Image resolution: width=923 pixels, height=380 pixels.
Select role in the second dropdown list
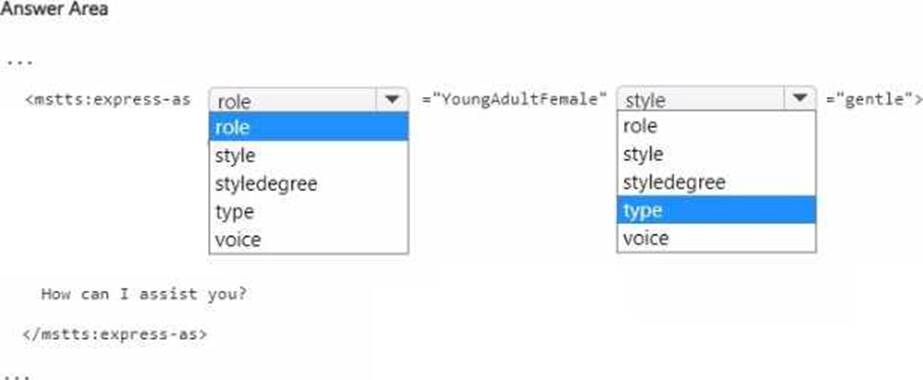pyautogui.click(x=716, y=125)
